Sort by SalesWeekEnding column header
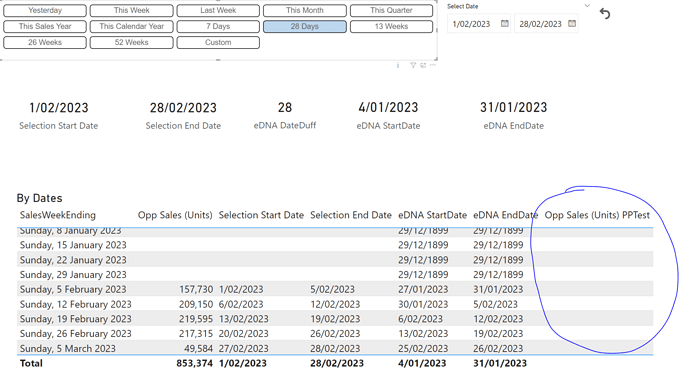This screenshot has height=384, width=690. coord(58,215)
